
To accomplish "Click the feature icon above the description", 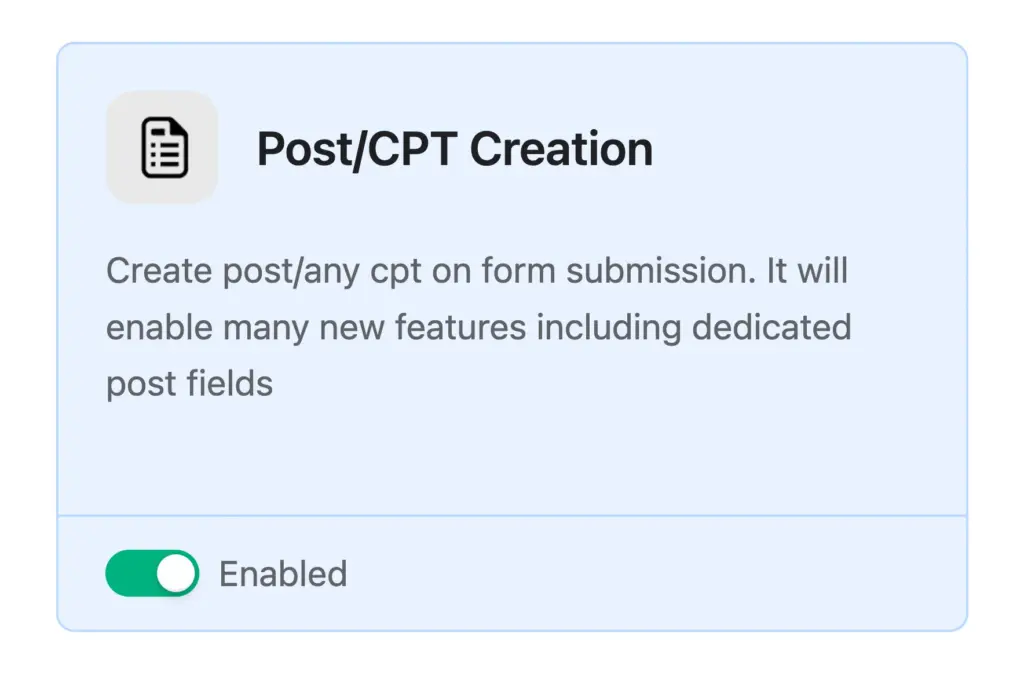I will tap(162, 146).
